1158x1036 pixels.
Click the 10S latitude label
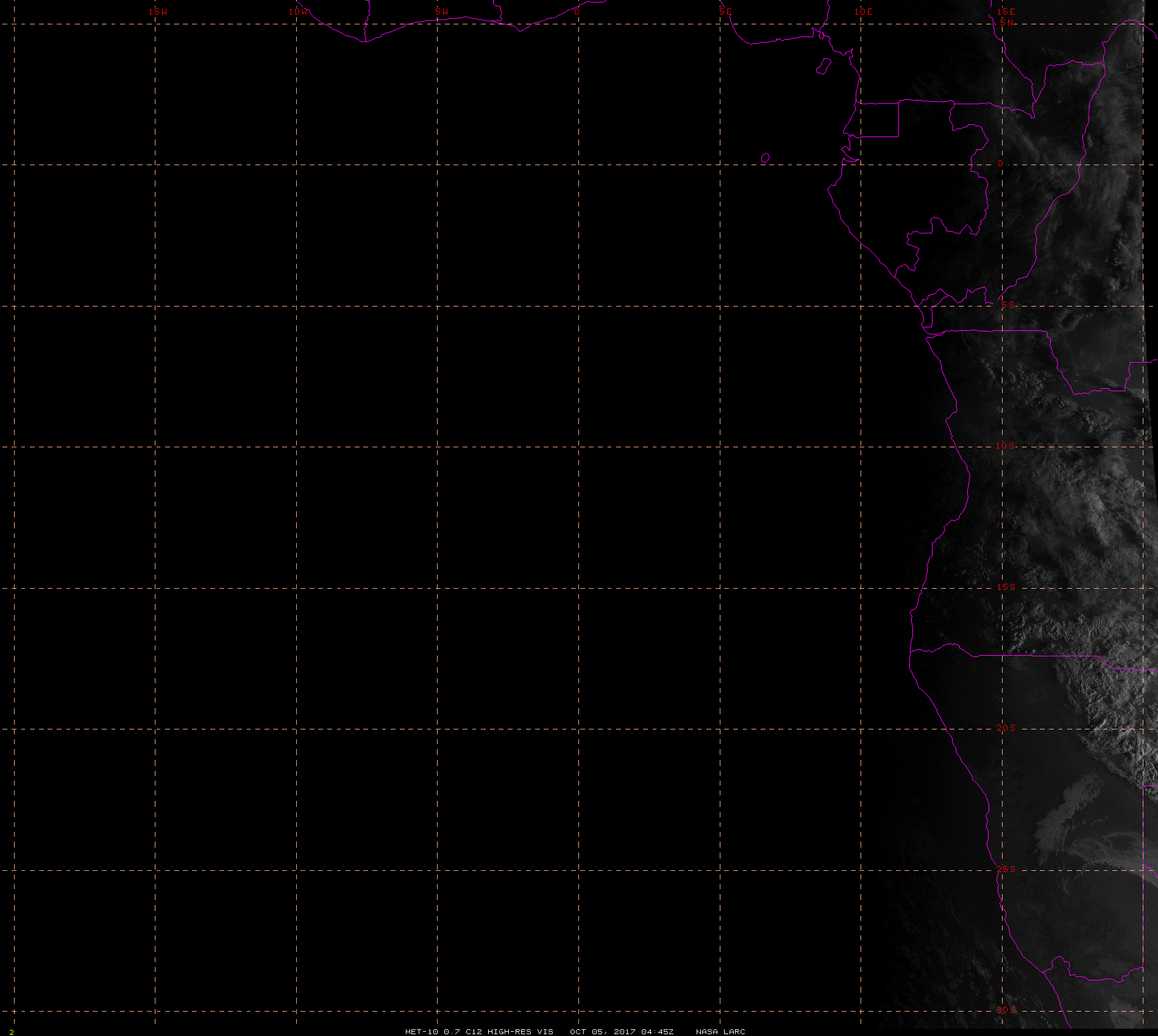point(1006,445)
